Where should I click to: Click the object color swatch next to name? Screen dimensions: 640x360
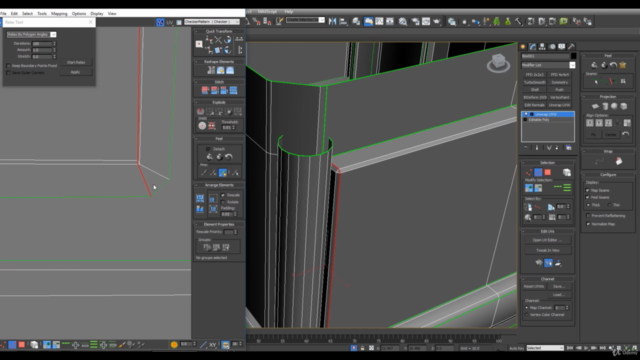click(x=573, y=56)
